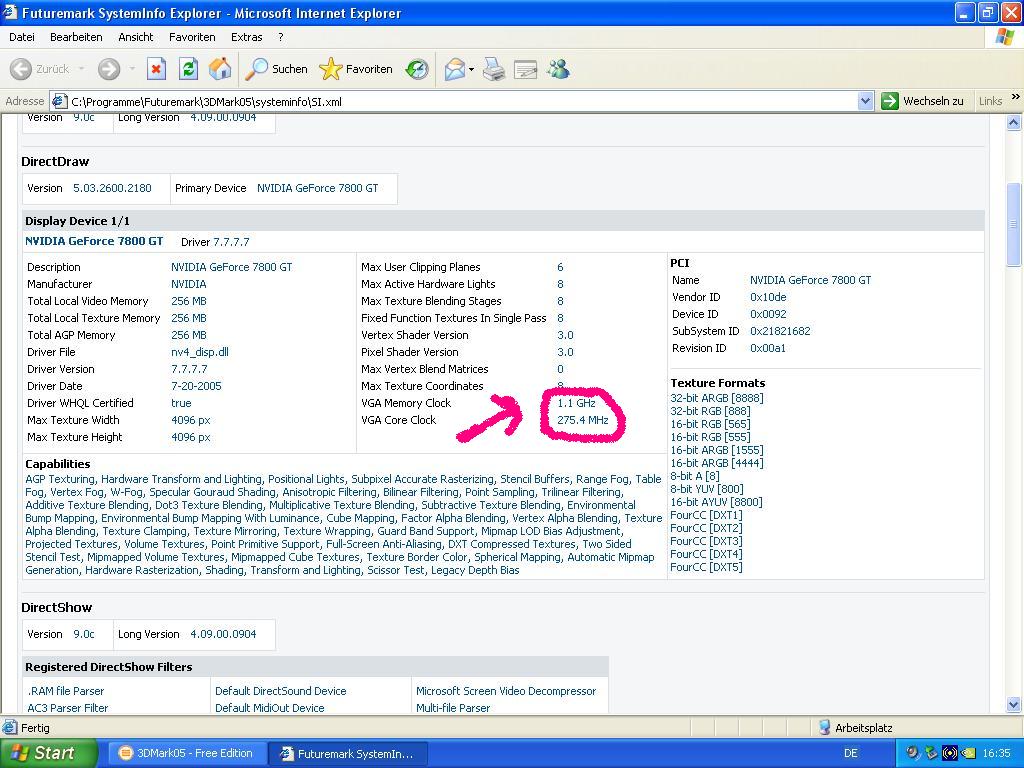Open the Favoriten menu

tap(192, 37)
